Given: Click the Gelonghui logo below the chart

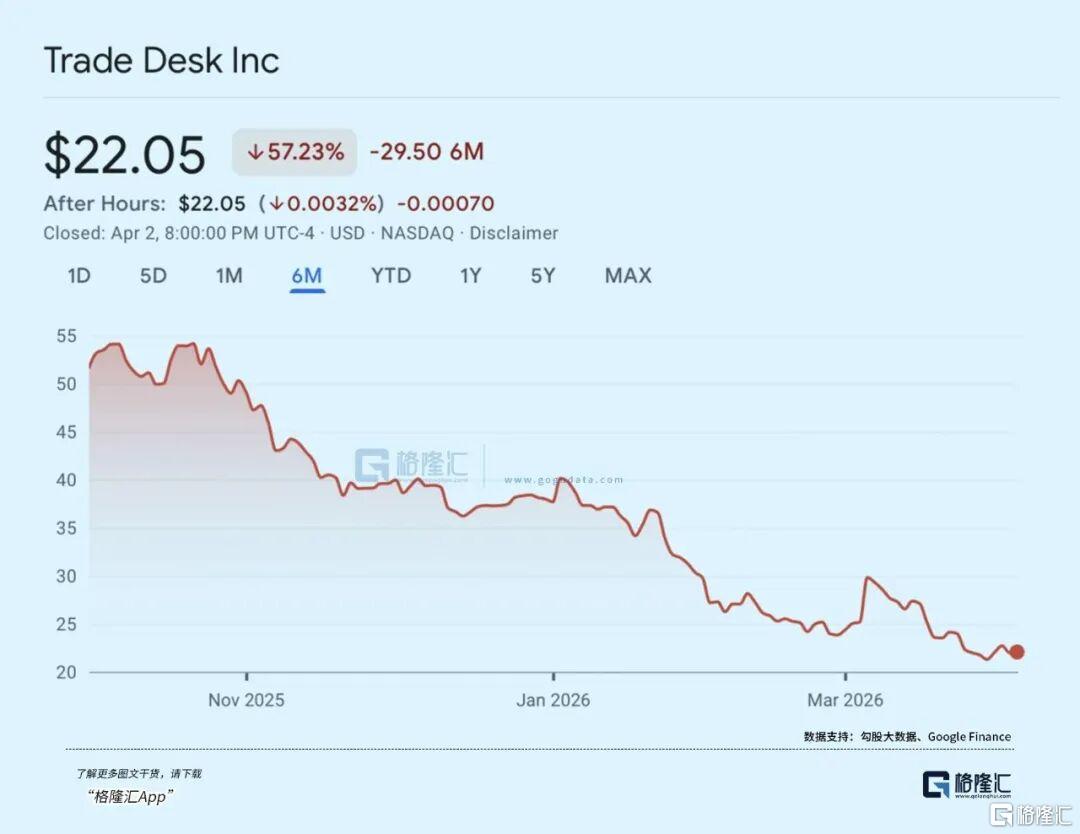Looking at the screenshot, I should tap(966, 784).
